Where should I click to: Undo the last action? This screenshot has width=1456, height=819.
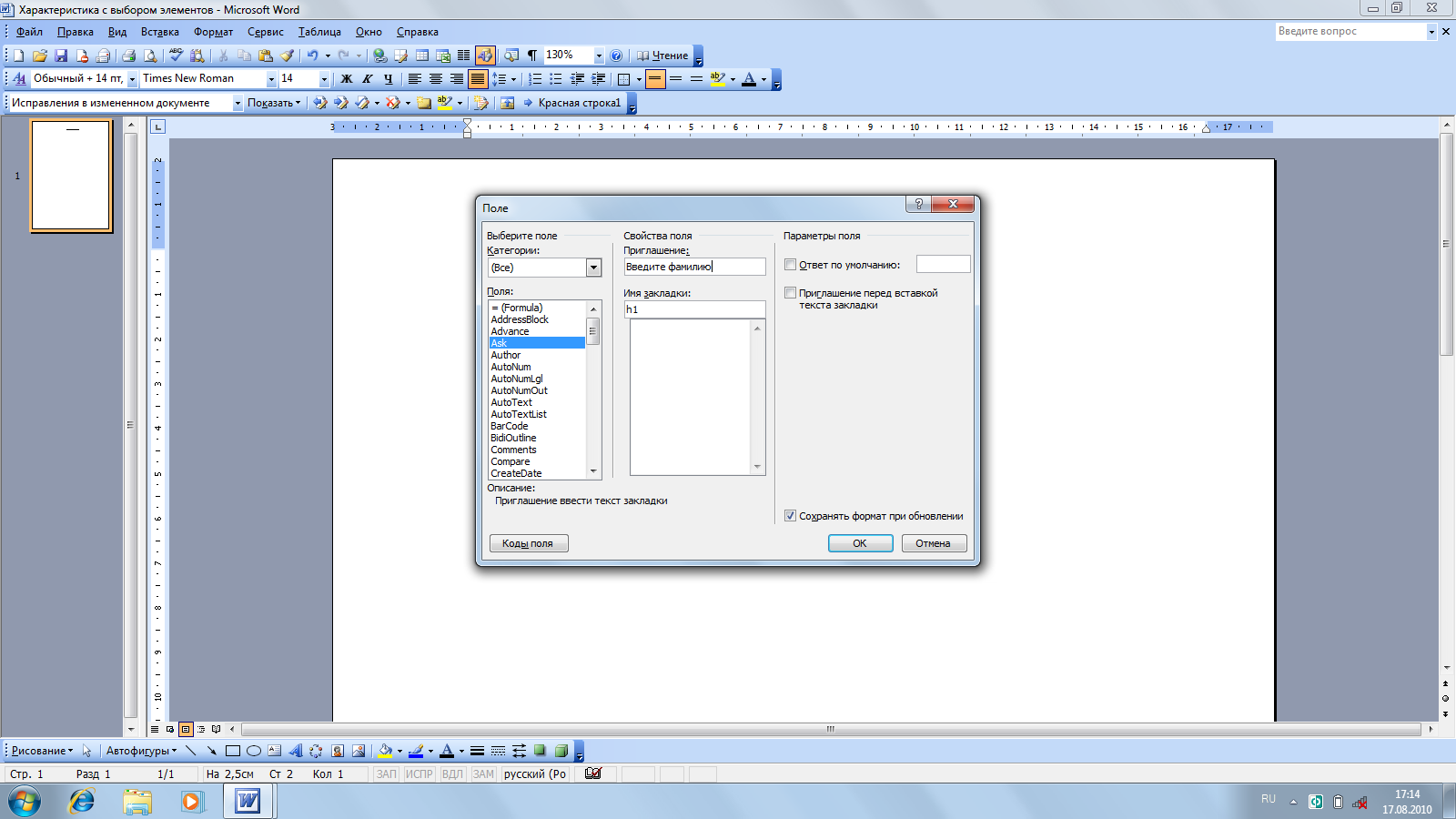[312, 56]
